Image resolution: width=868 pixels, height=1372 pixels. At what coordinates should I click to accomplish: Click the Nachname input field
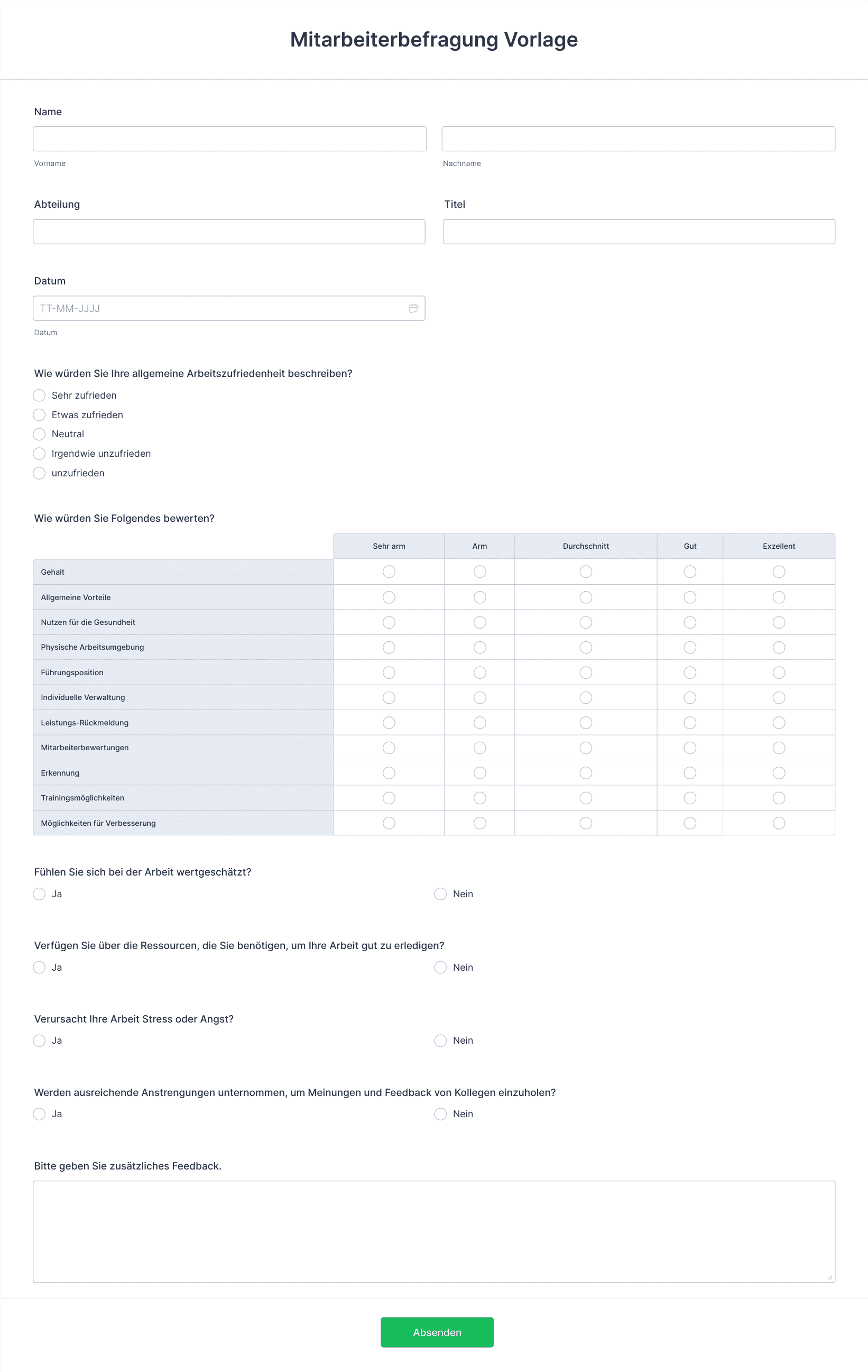click(x=638, y=139)
